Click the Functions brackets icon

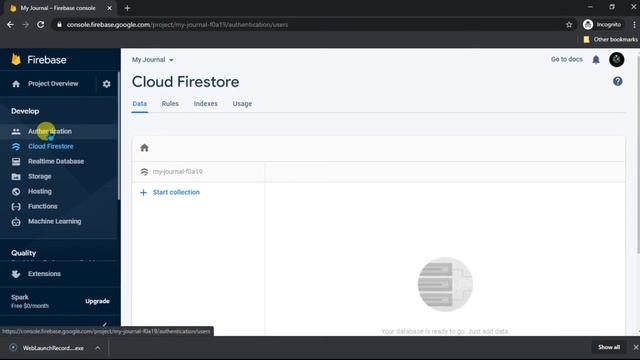point(16,207)
